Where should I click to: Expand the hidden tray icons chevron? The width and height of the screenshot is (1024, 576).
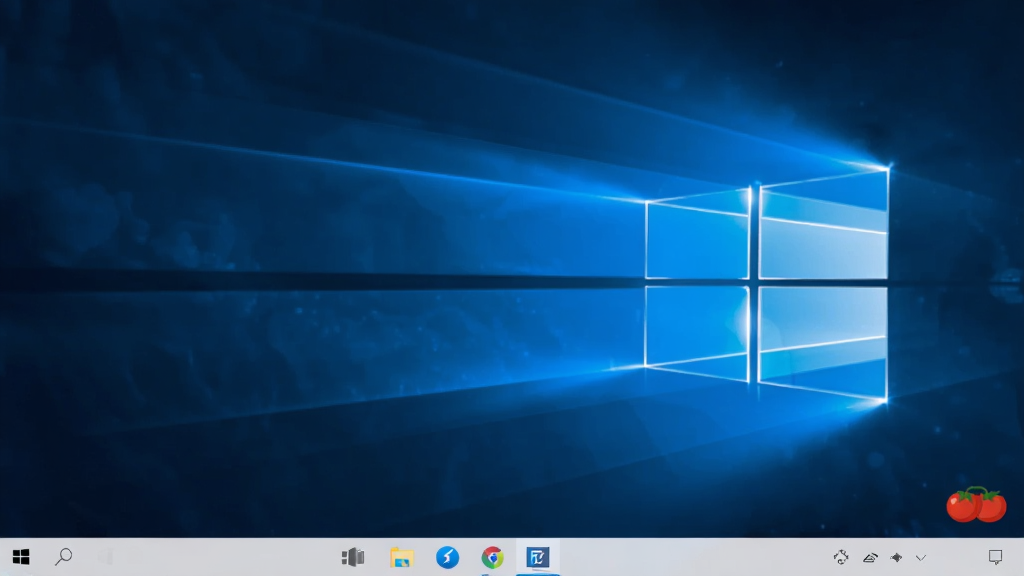click(921, 558)
